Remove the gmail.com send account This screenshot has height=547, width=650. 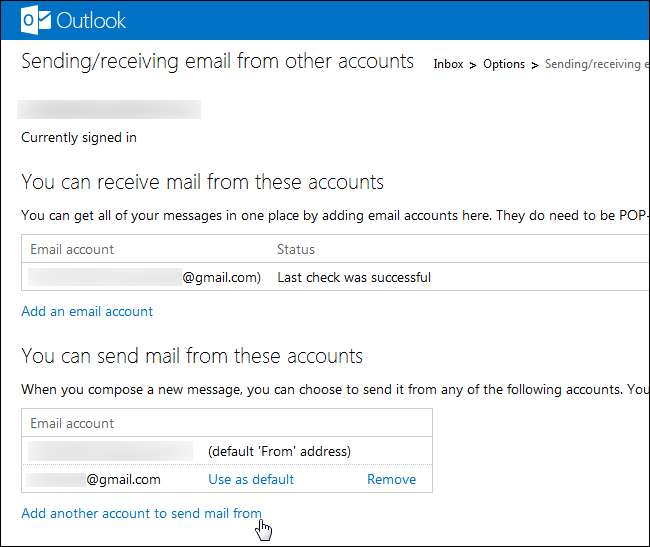pos(391,479)
